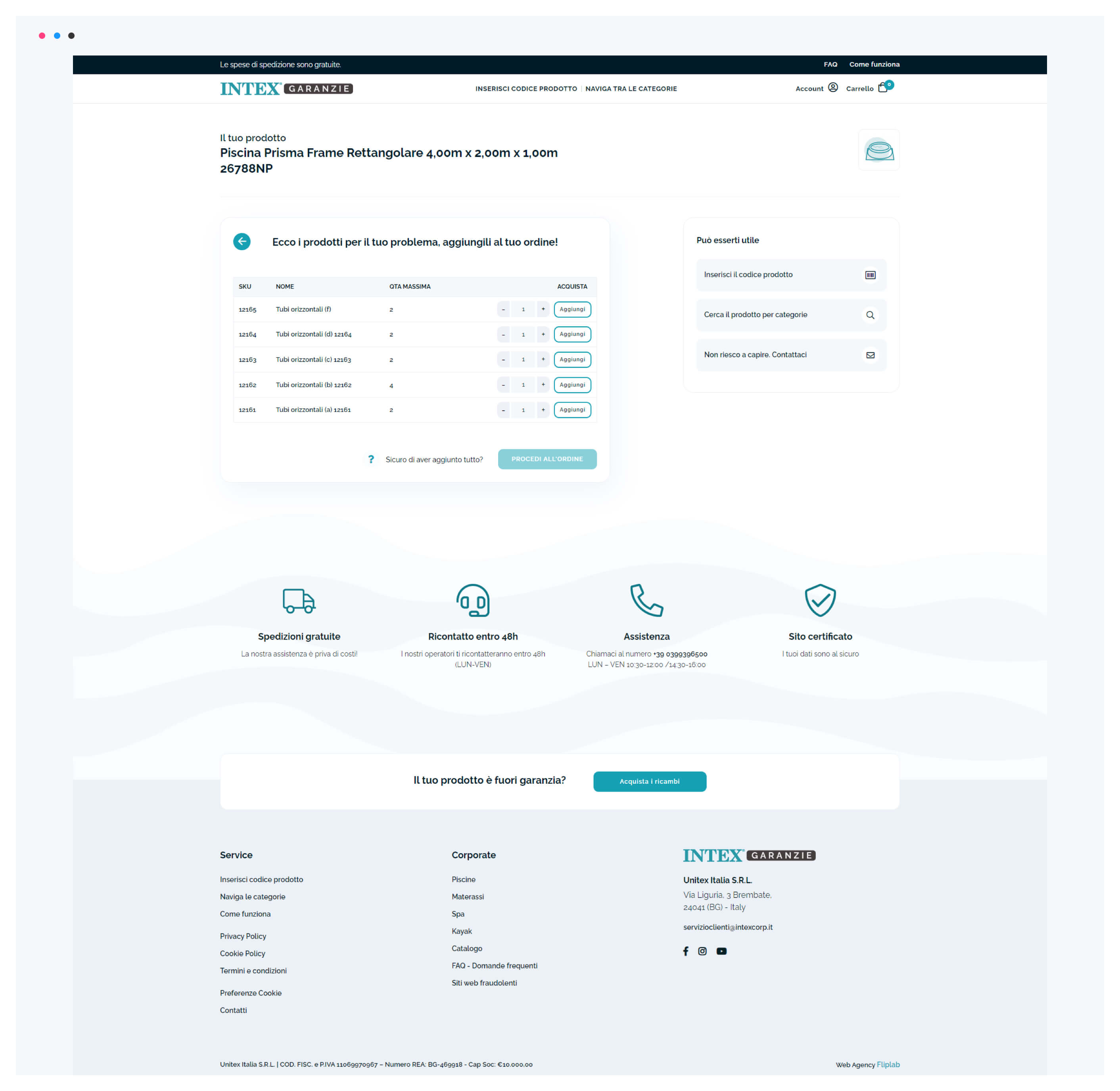
Task: Click the shield Sito certificato icon
Action: 820,601
